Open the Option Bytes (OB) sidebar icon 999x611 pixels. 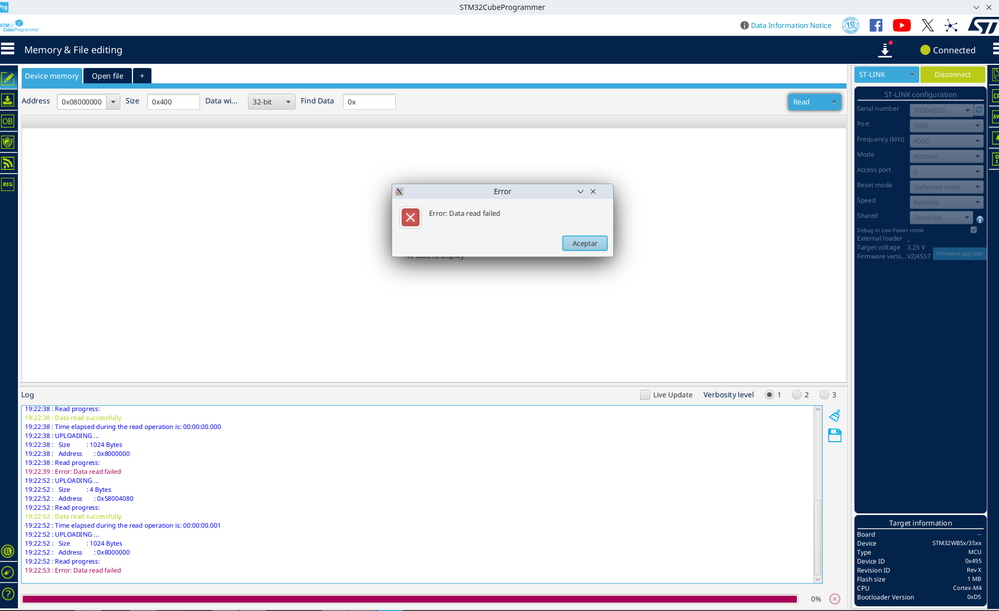pyautogui.click(x=8, y=121)
